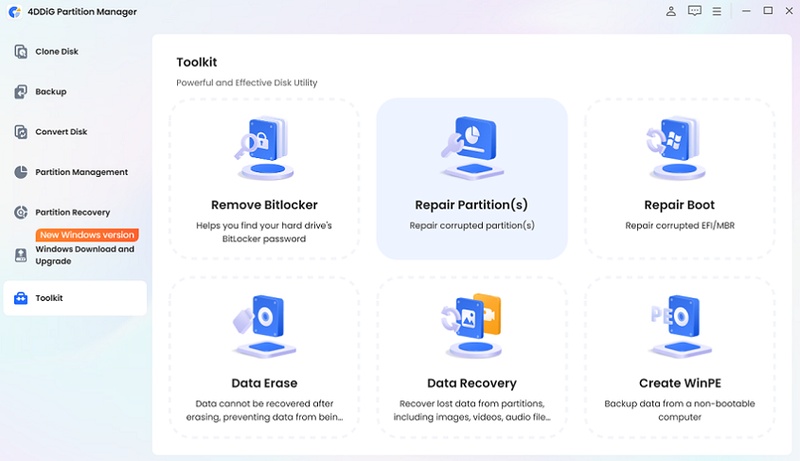Click the Create WinPE disk illustration
Image resolution: width=800 pixels, height=461 pixels.
tap(680, 325)
